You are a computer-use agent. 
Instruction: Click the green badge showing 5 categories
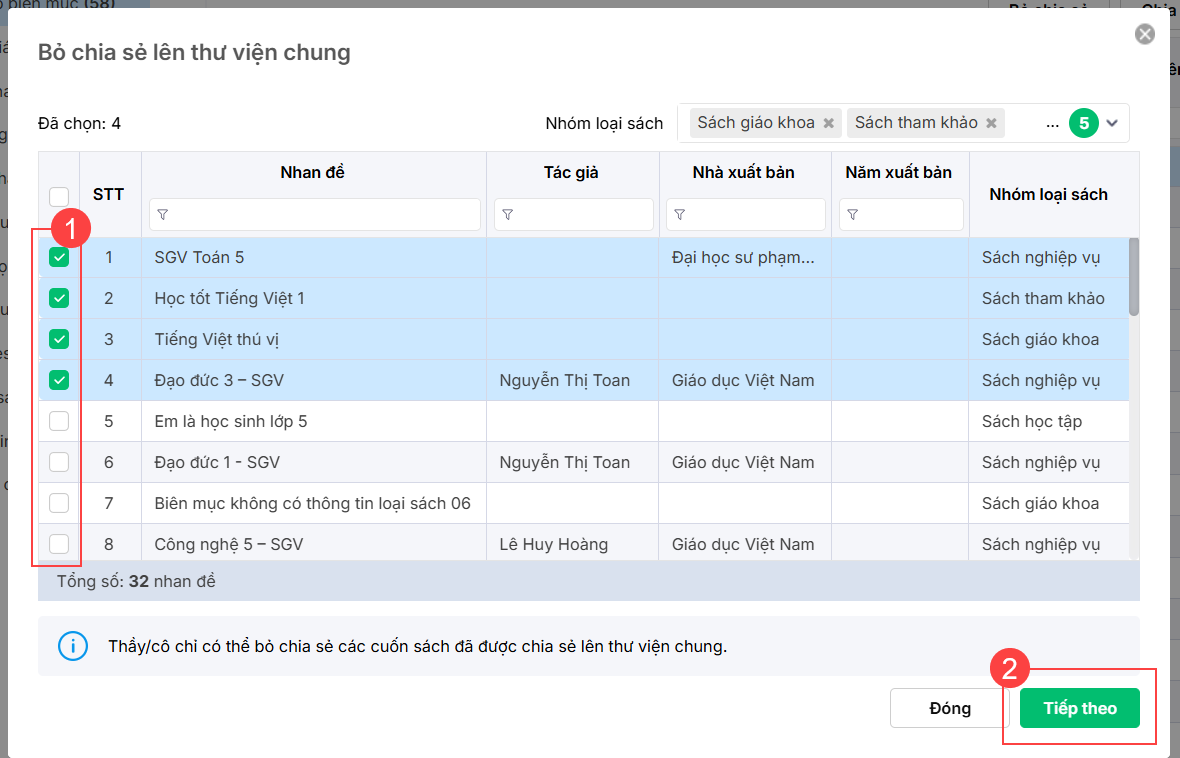pyautogui.click(x=1084, y=123)
